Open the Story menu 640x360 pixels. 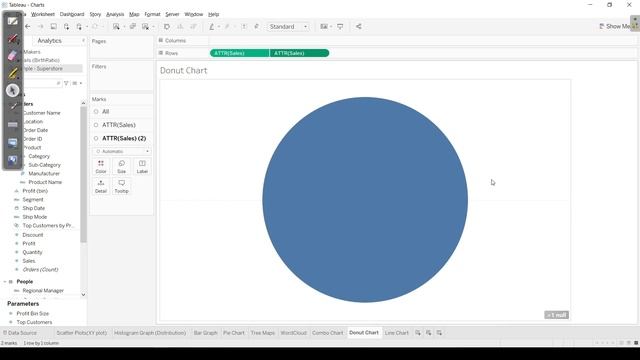(95, 14)
